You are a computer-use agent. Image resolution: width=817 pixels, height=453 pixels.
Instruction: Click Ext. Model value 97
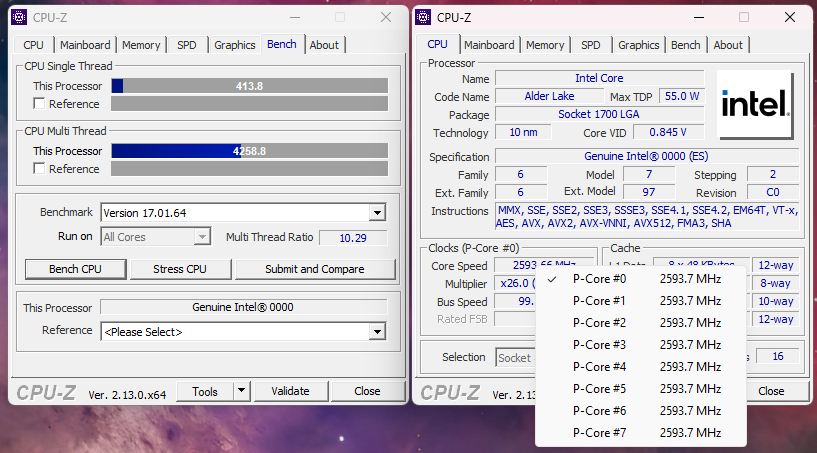coord(649,192)
